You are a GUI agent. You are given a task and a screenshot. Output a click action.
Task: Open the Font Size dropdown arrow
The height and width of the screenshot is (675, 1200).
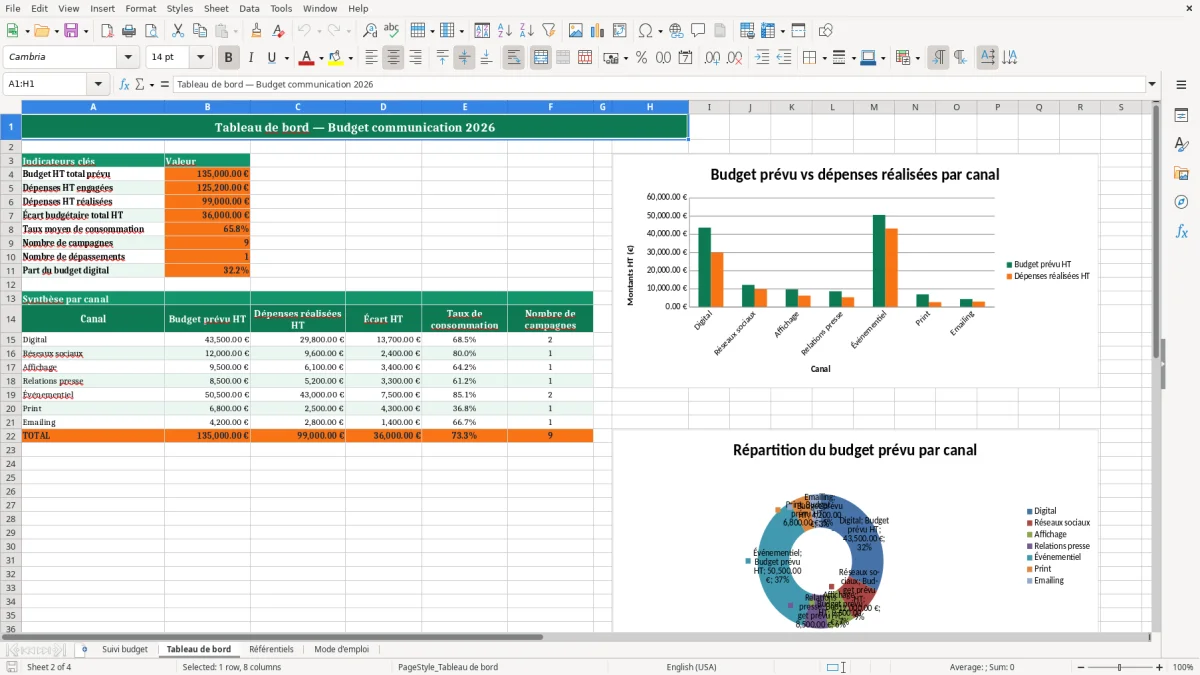201,58
